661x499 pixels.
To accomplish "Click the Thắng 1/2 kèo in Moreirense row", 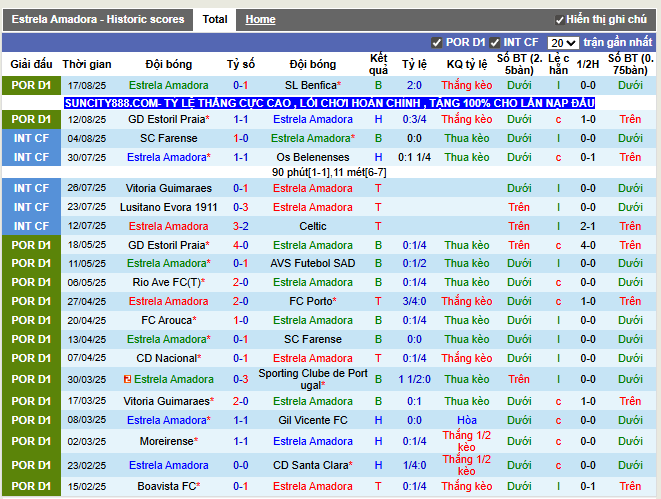I will [x=467, y=441].
